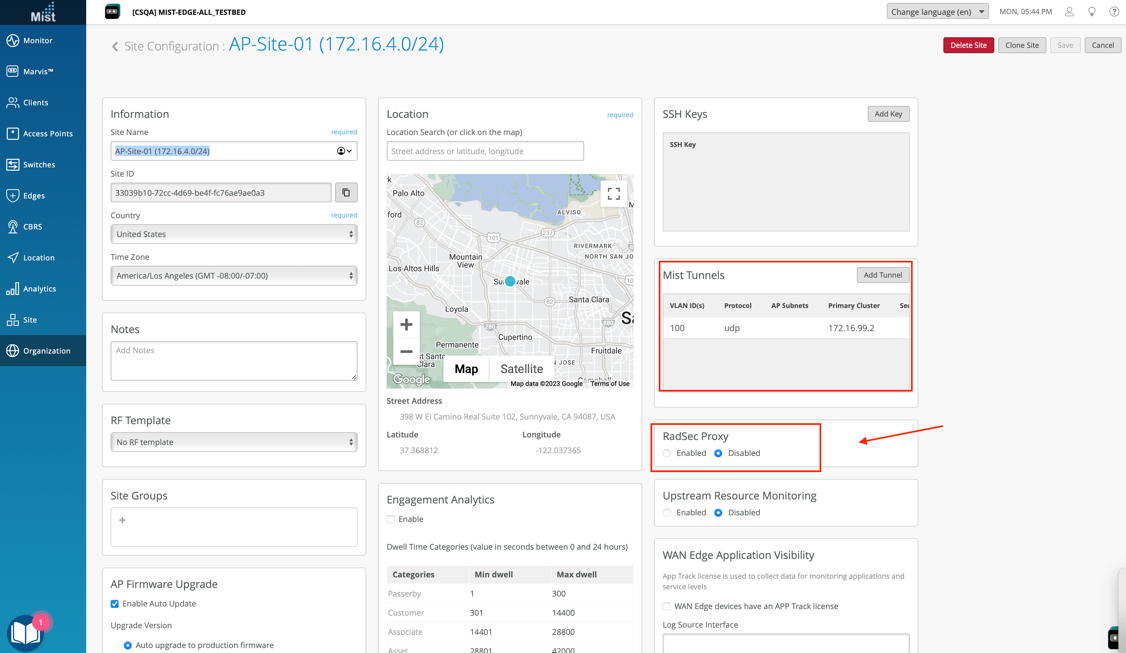This screenshot has width=1126, height=653.
Task: Open the RF Template dropdown
Action: coord(233,442)
